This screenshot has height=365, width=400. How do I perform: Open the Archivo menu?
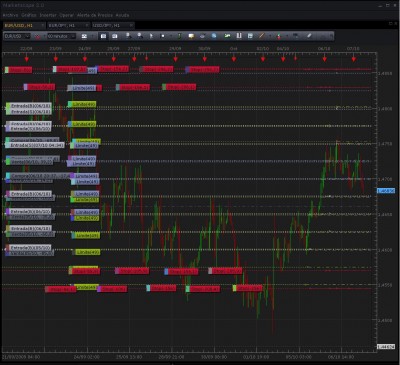point(10,15)
